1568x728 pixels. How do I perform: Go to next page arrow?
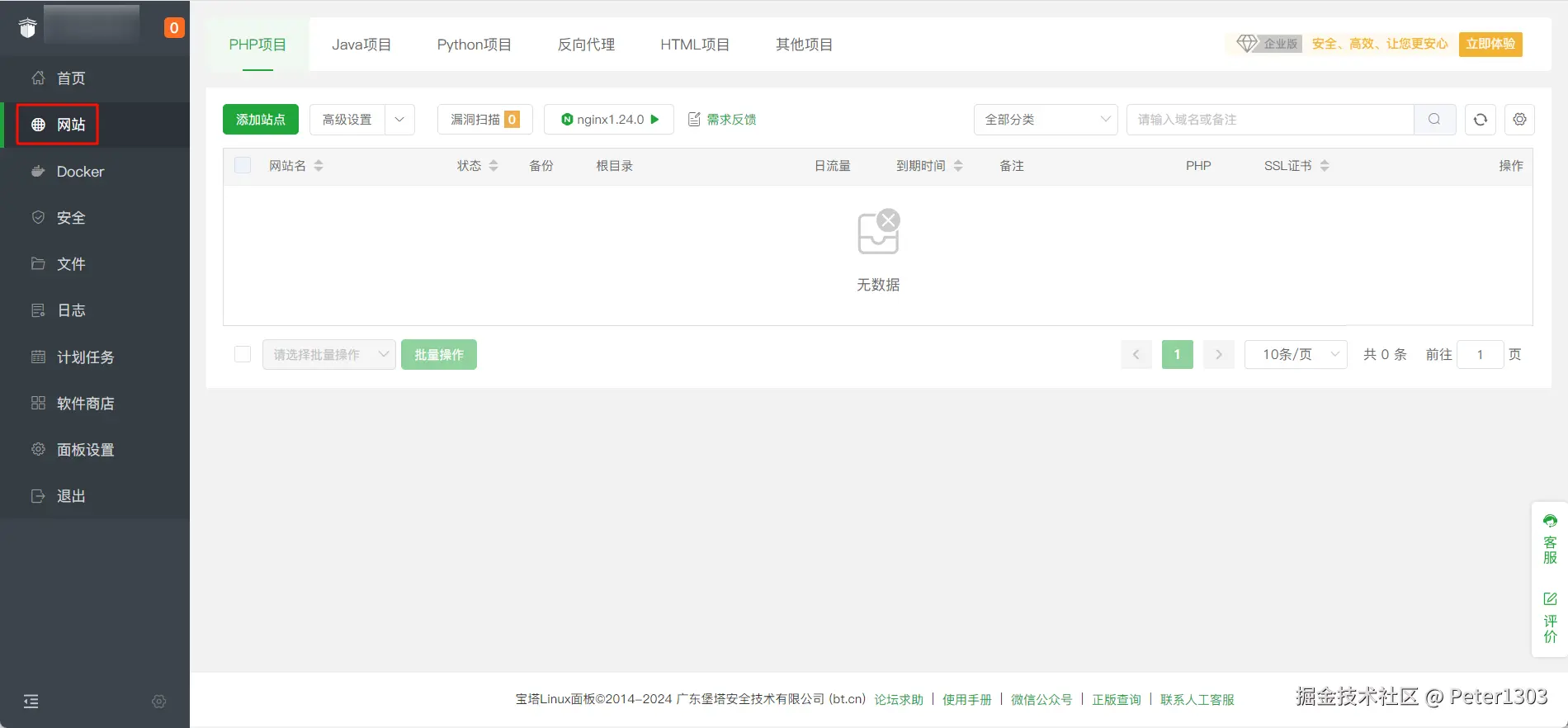(x=1219, y=355)
